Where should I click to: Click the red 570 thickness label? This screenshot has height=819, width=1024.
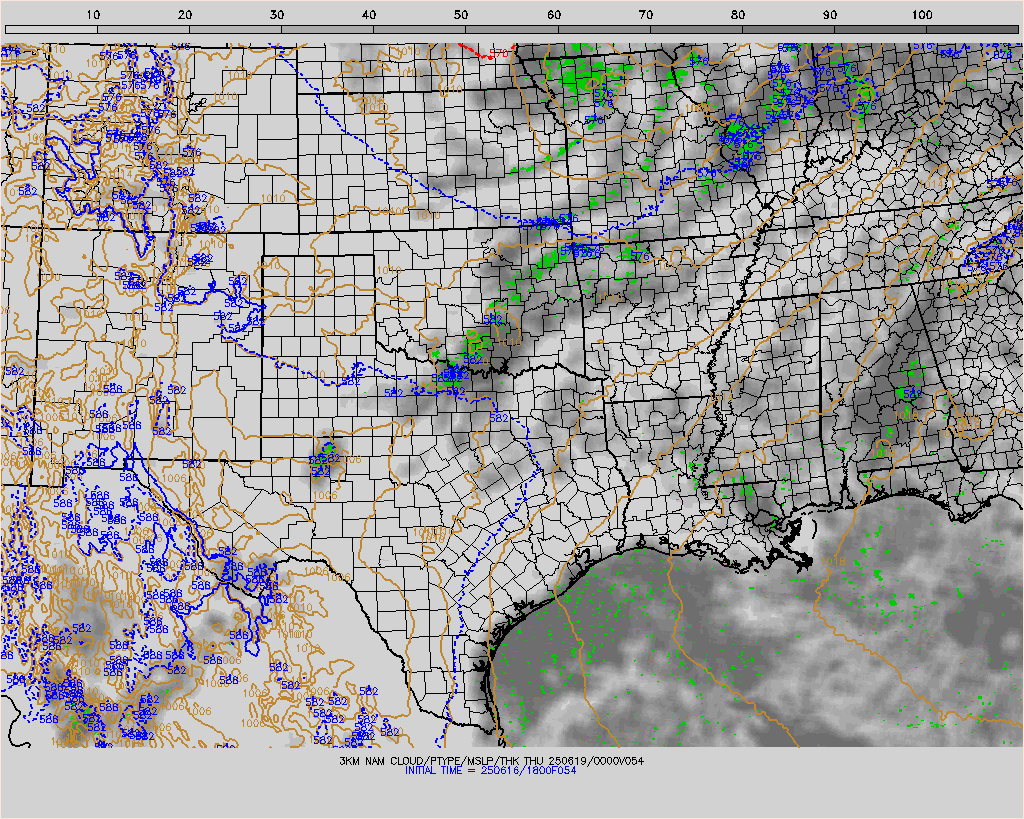pyautogui.click(x=498, y=53)
